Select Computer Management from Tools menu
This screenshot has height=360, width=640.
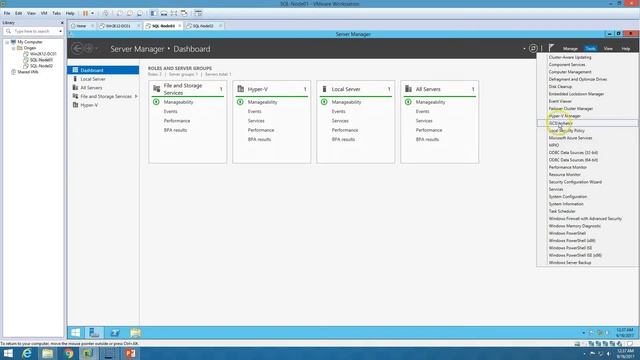click(587, 72)
